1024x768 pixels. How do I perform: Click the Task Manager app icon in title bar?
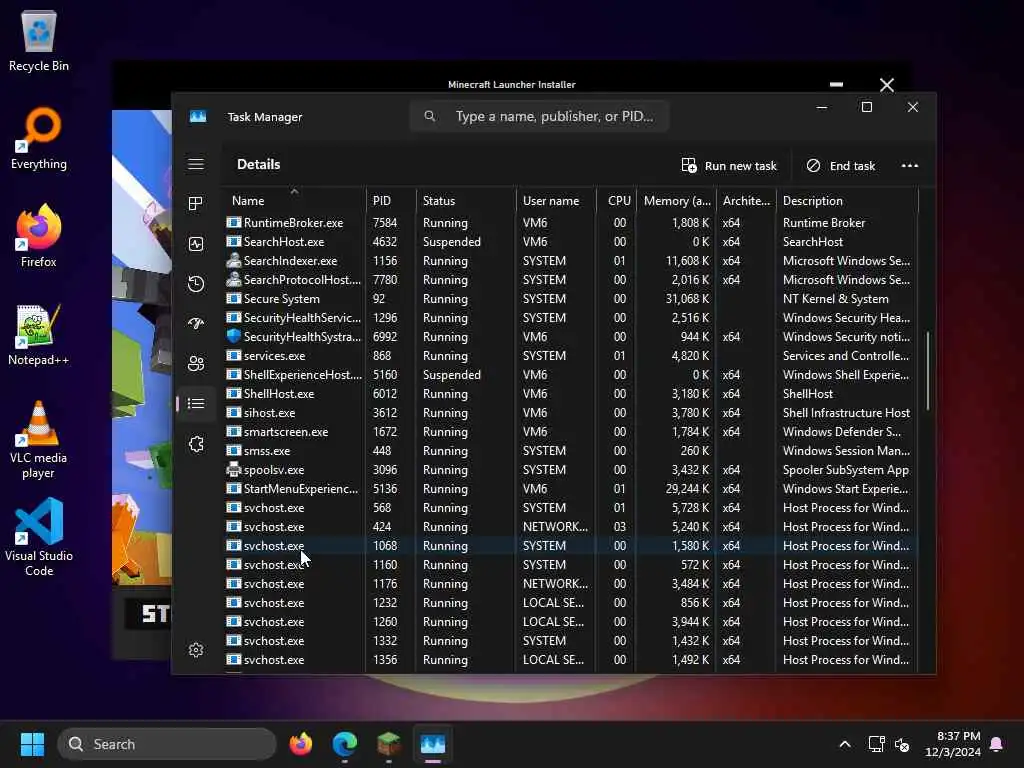(x=198, y=116)
